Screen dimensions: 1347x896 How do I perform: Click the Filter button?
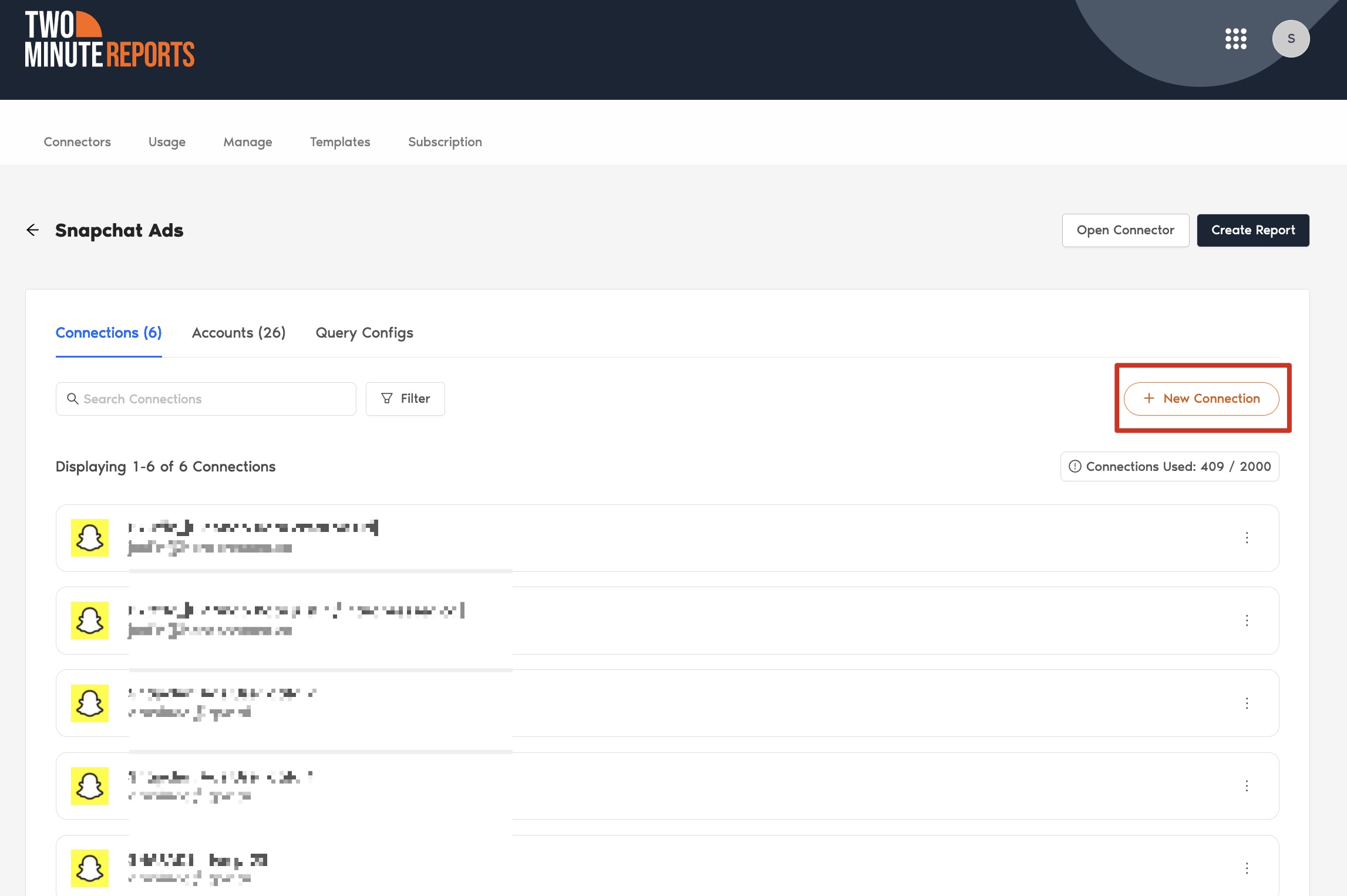pyautogui.click(x=405, y=399)
